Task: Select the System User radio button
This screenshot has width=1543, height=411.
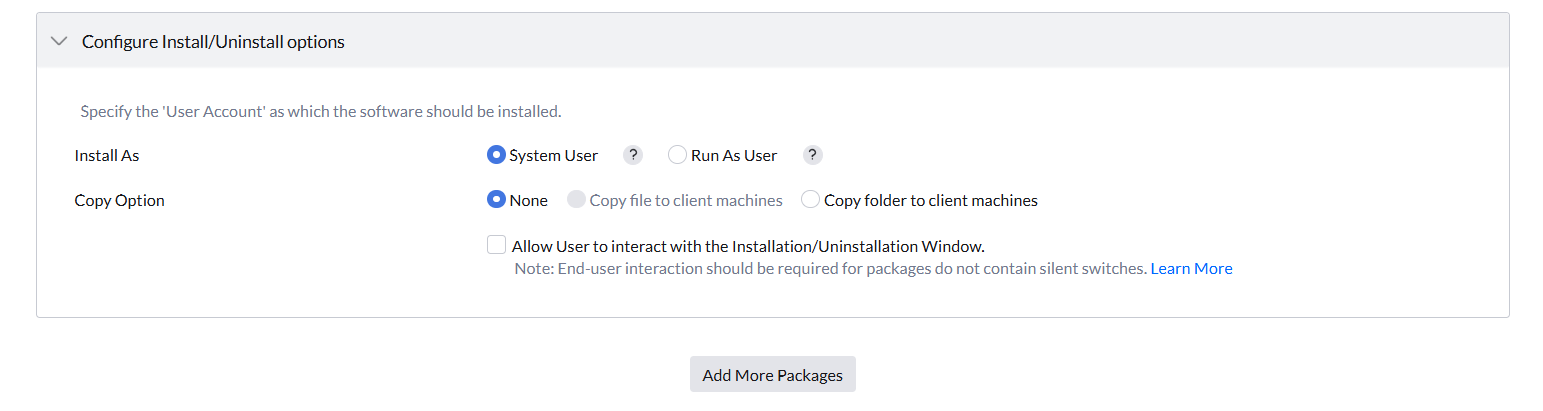Action: point(496,155)
